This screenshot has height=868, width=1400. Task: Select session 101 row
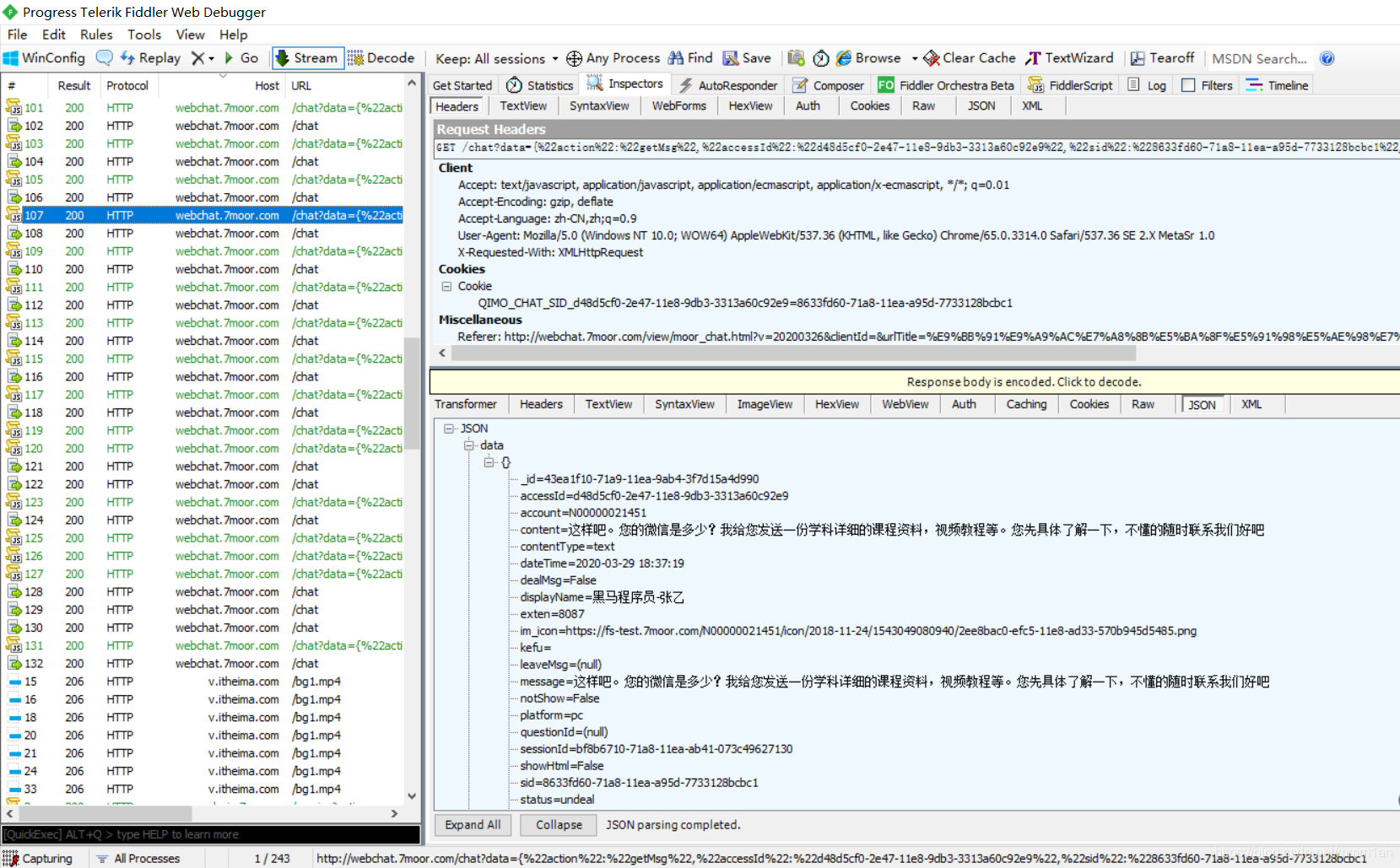pos(203,108)
